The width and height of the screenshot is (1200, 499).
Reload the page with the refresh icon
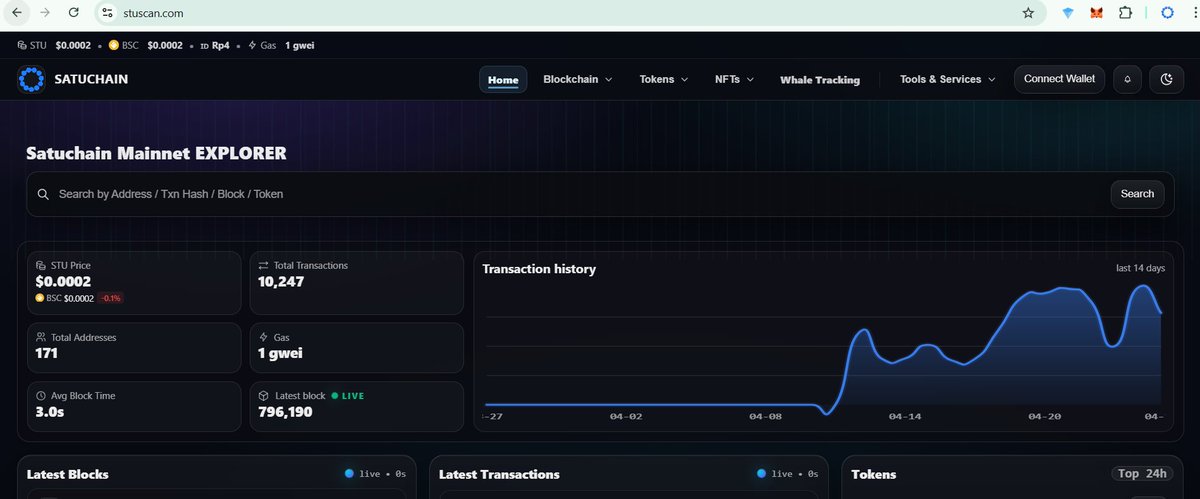73,13
